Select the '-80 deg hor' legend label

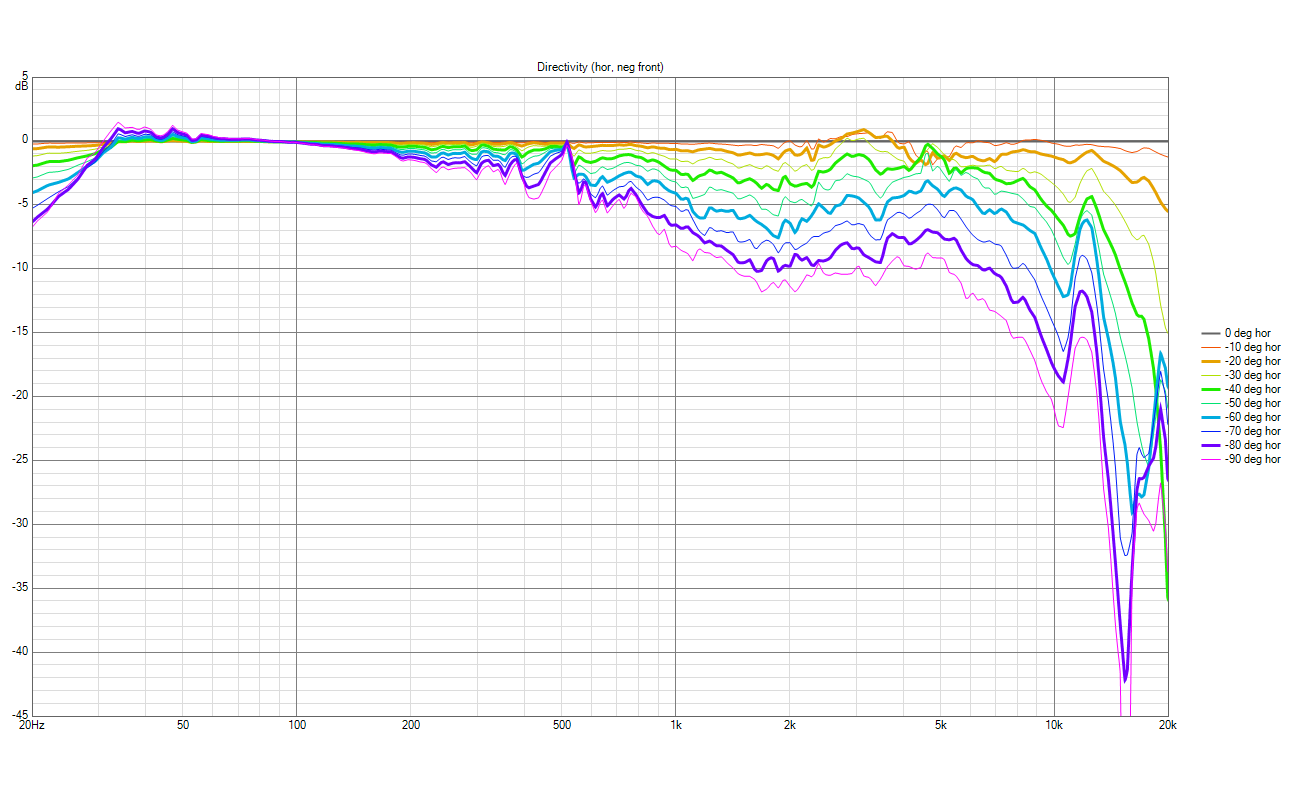[x=1252, y=445]
